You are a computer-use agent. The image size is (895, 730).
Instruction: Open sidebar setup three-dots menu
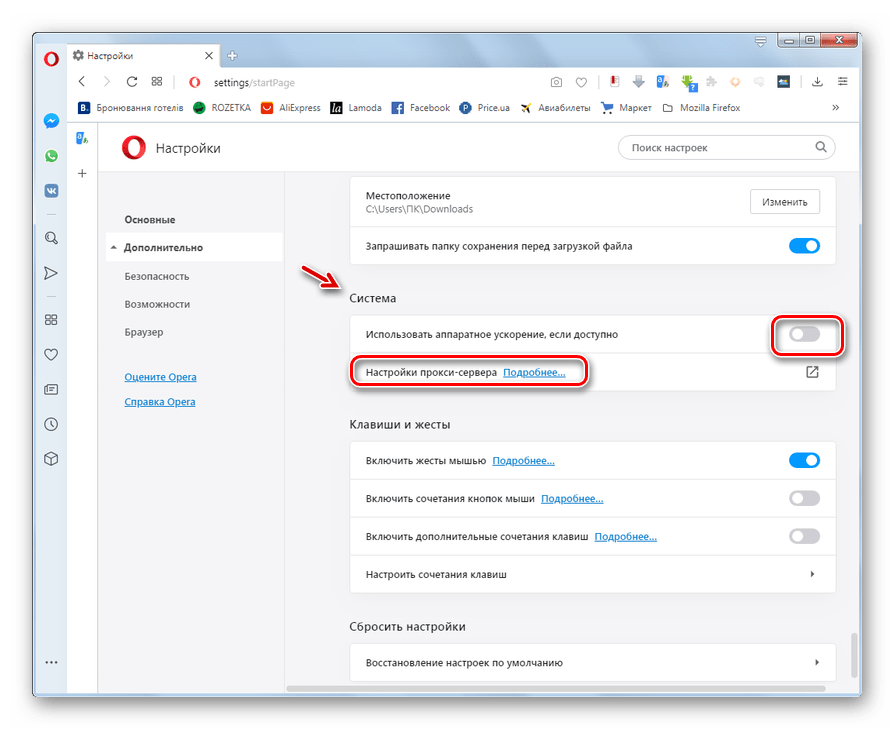coord(51,663)
